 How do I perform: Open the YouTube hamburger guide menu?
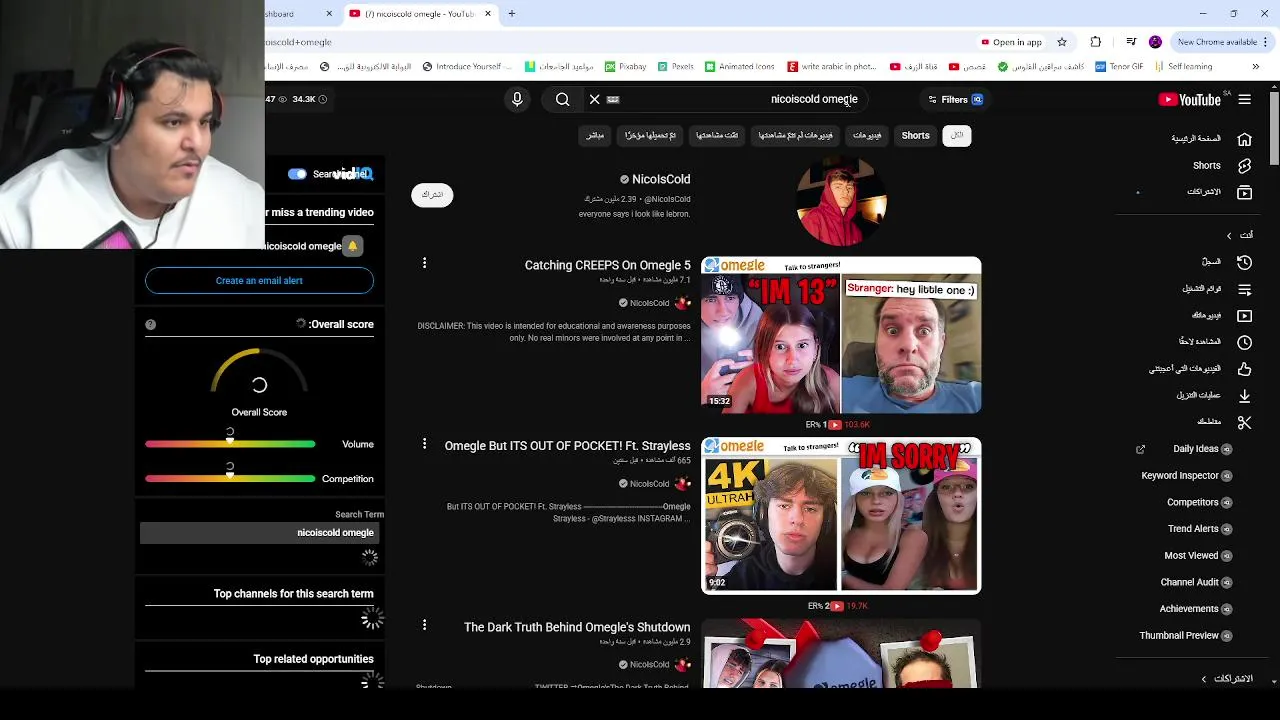(1244, 99)
